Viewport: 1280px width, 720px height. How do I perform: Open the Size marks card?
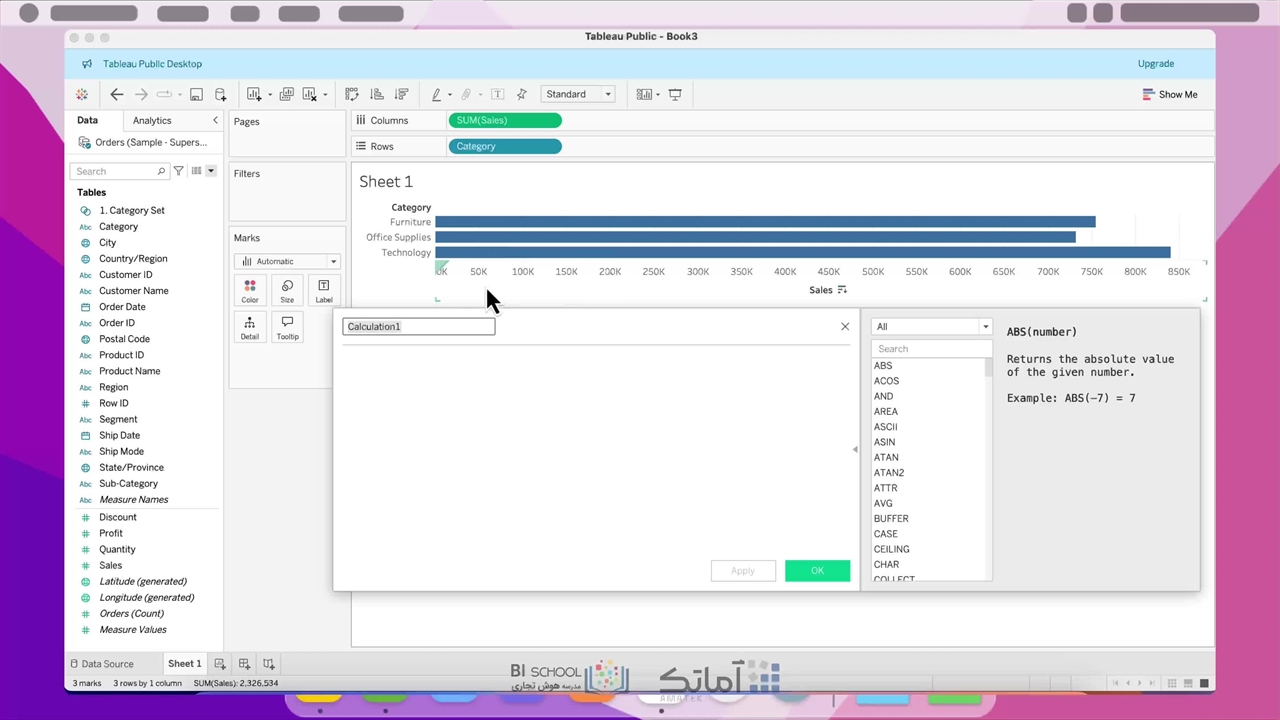point(287,291)
